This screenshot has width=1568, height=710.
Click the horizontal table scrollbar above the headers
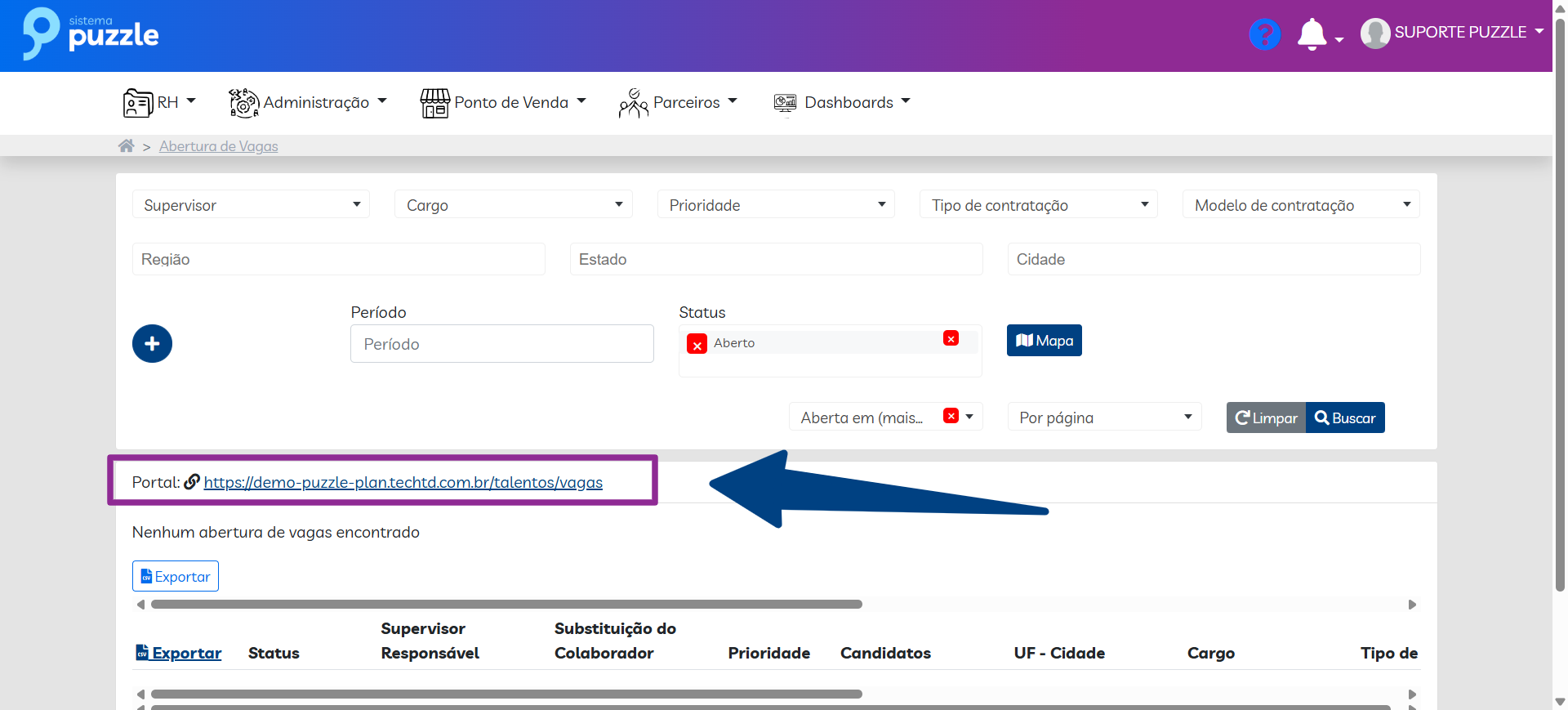click(506, 605)
